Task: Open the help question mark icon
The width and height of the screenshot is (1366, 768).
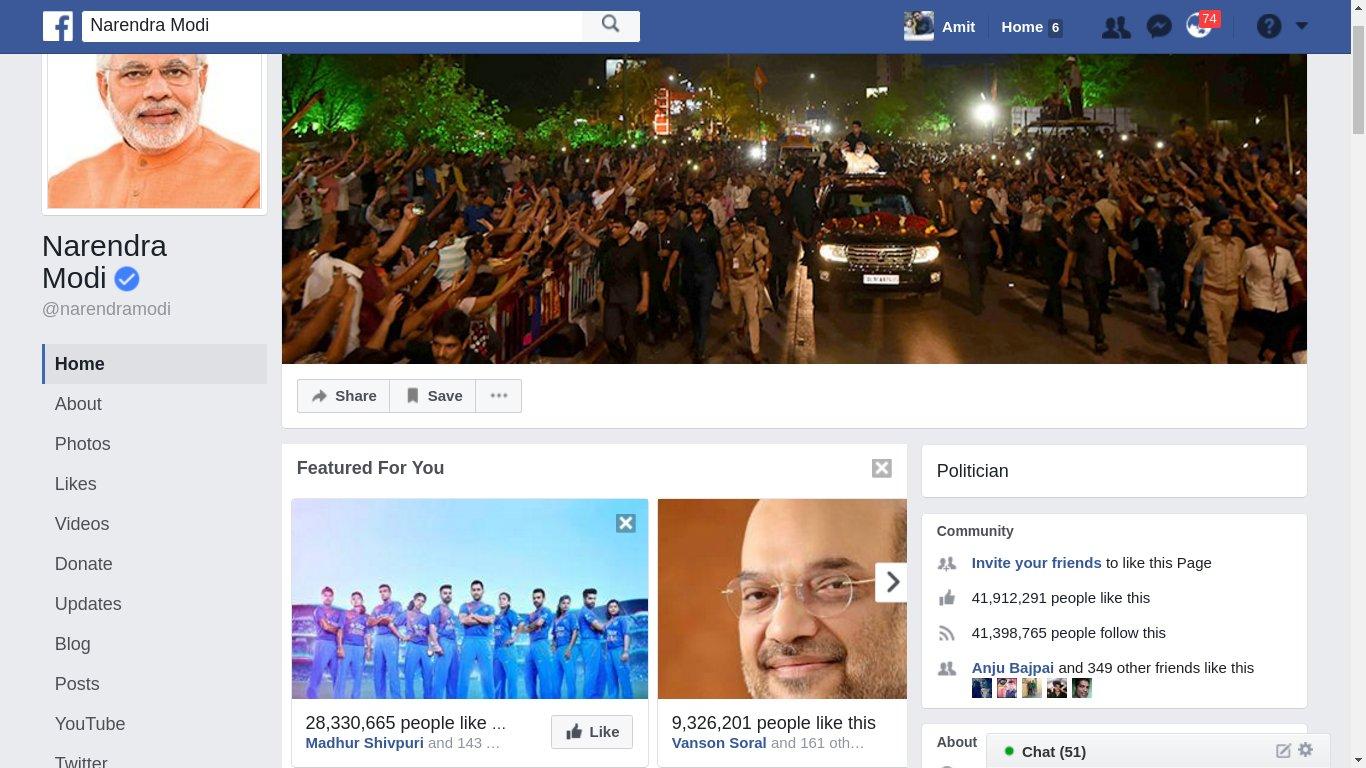Action: coord(1269,27)
